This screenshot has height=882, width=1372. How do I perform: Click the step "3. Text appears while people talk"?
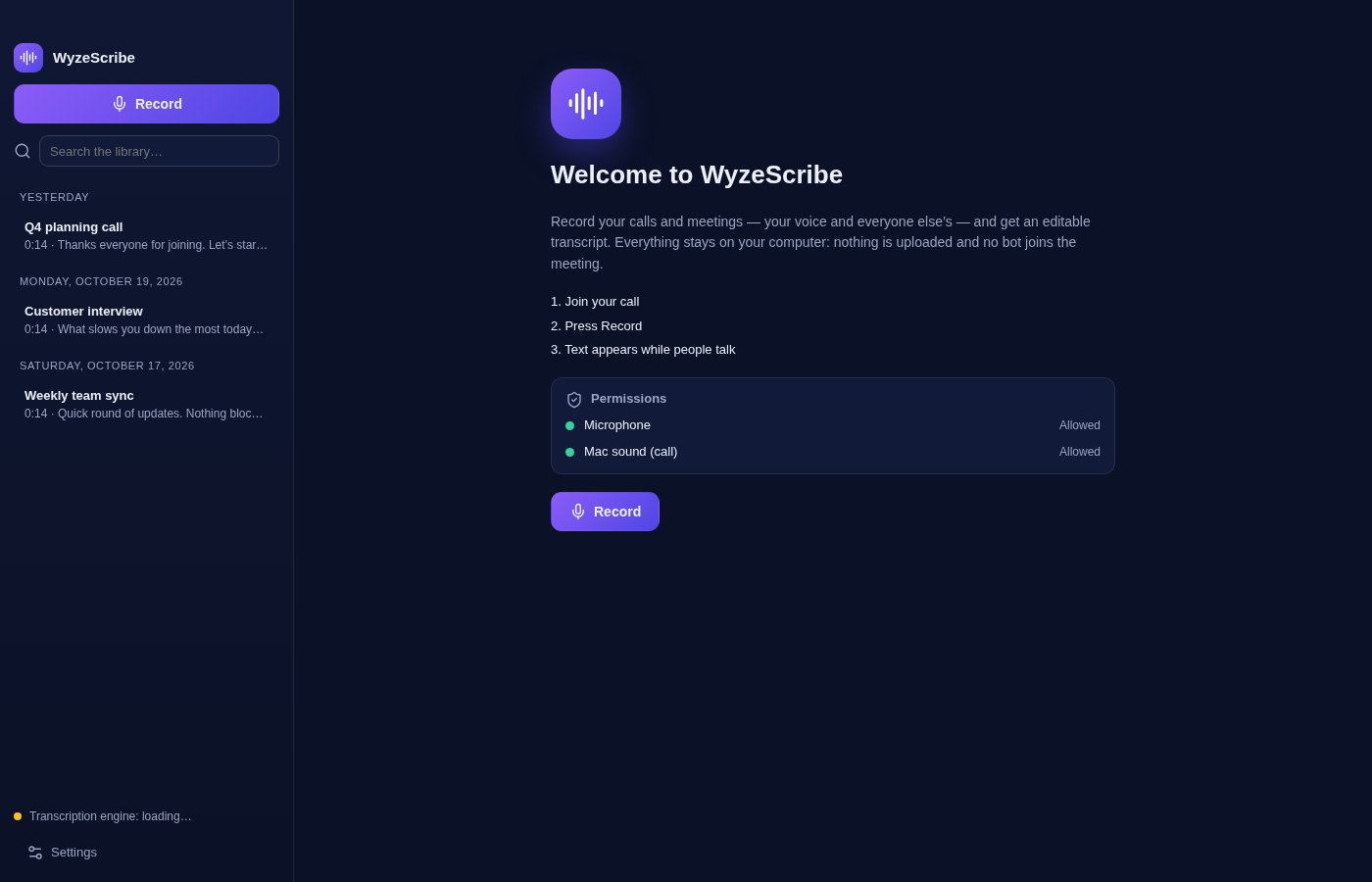643,350
